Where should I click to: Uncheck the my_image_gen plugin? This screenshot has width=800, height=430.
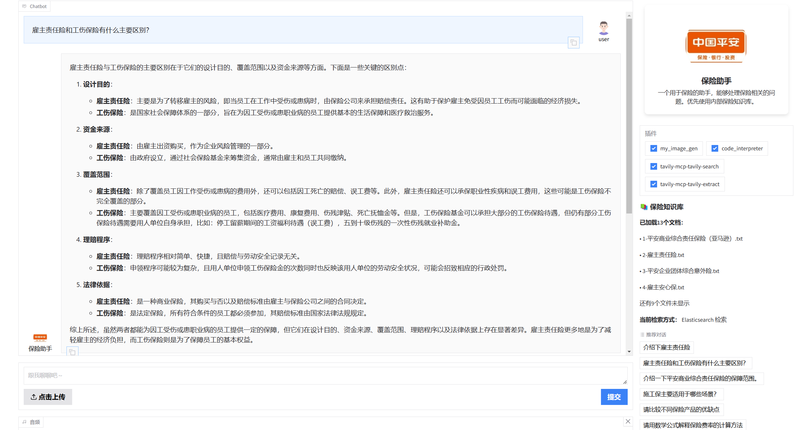point(654,148)
